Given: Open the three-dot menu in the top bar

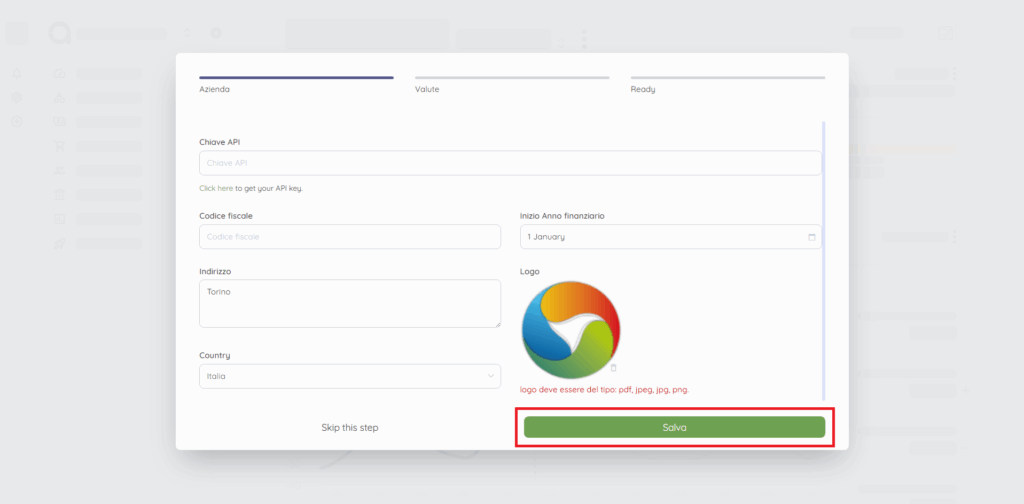Looking at the screenshot, I should coord(584,38).
